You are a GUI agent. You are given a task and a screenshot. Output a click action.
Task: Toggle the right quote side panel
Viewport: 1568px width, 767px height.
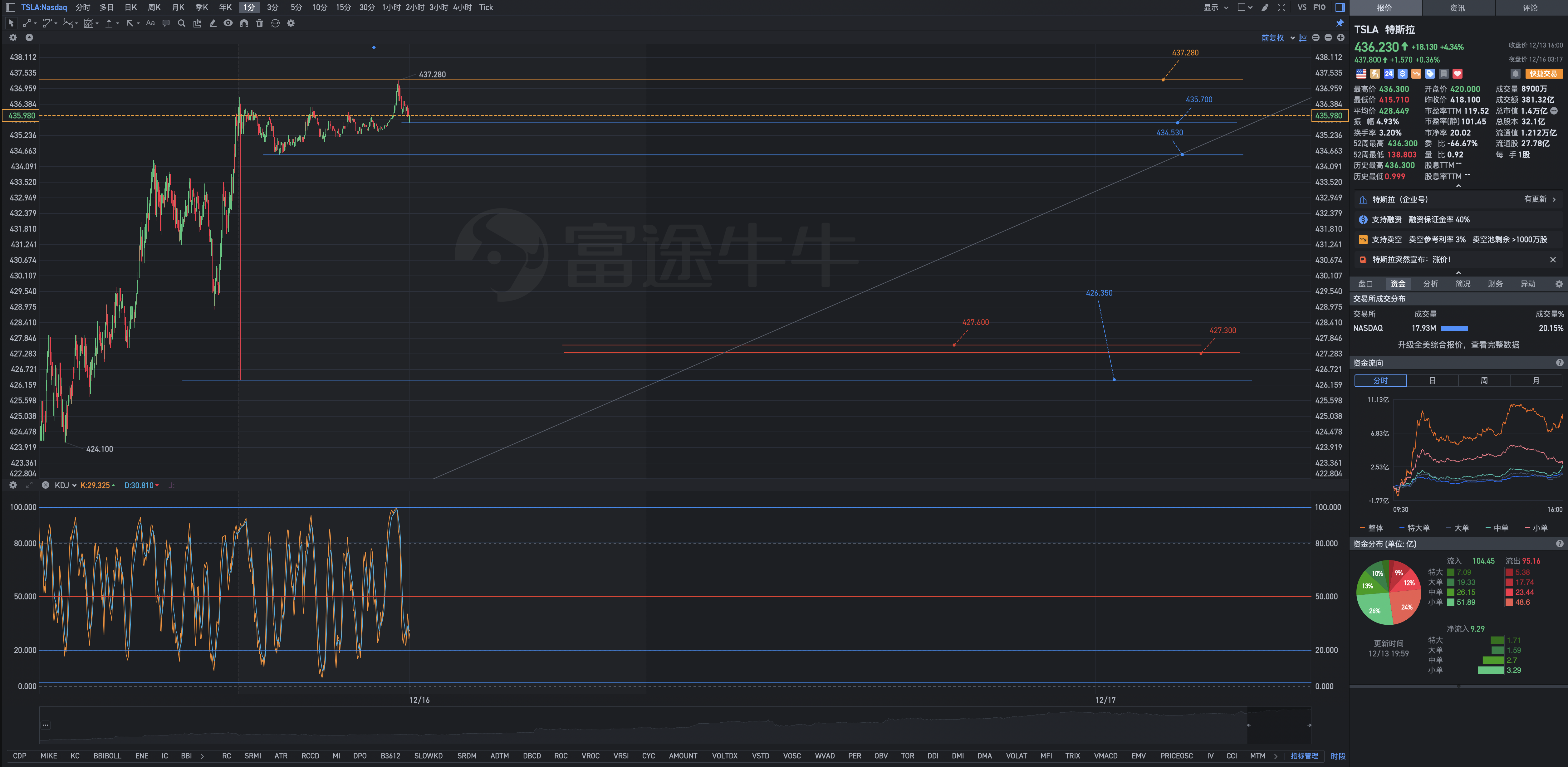pos(1340,7)
